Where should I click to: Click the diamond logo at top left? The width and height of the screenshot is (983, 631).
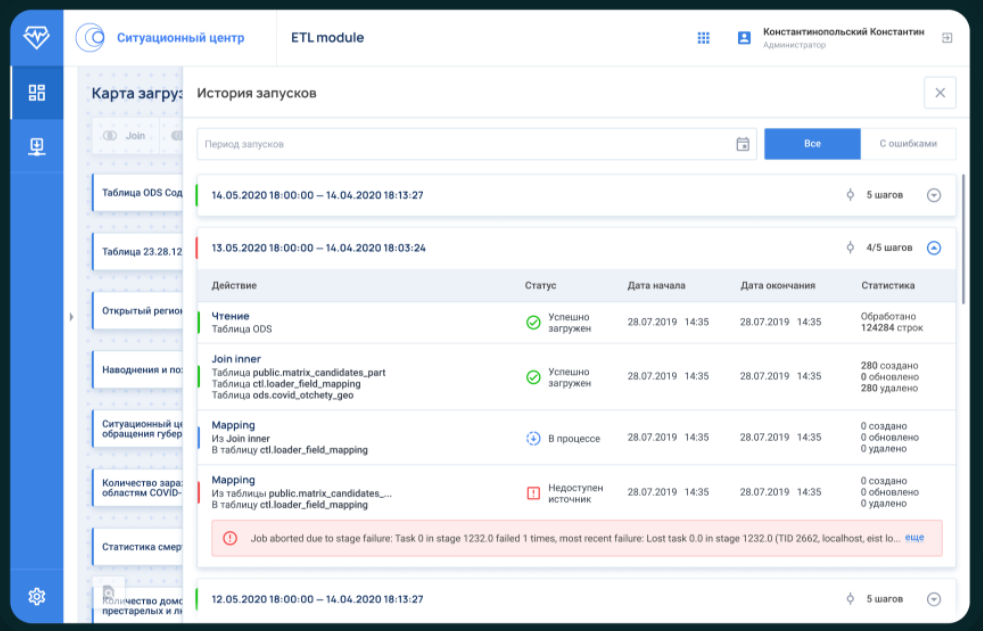36,36
